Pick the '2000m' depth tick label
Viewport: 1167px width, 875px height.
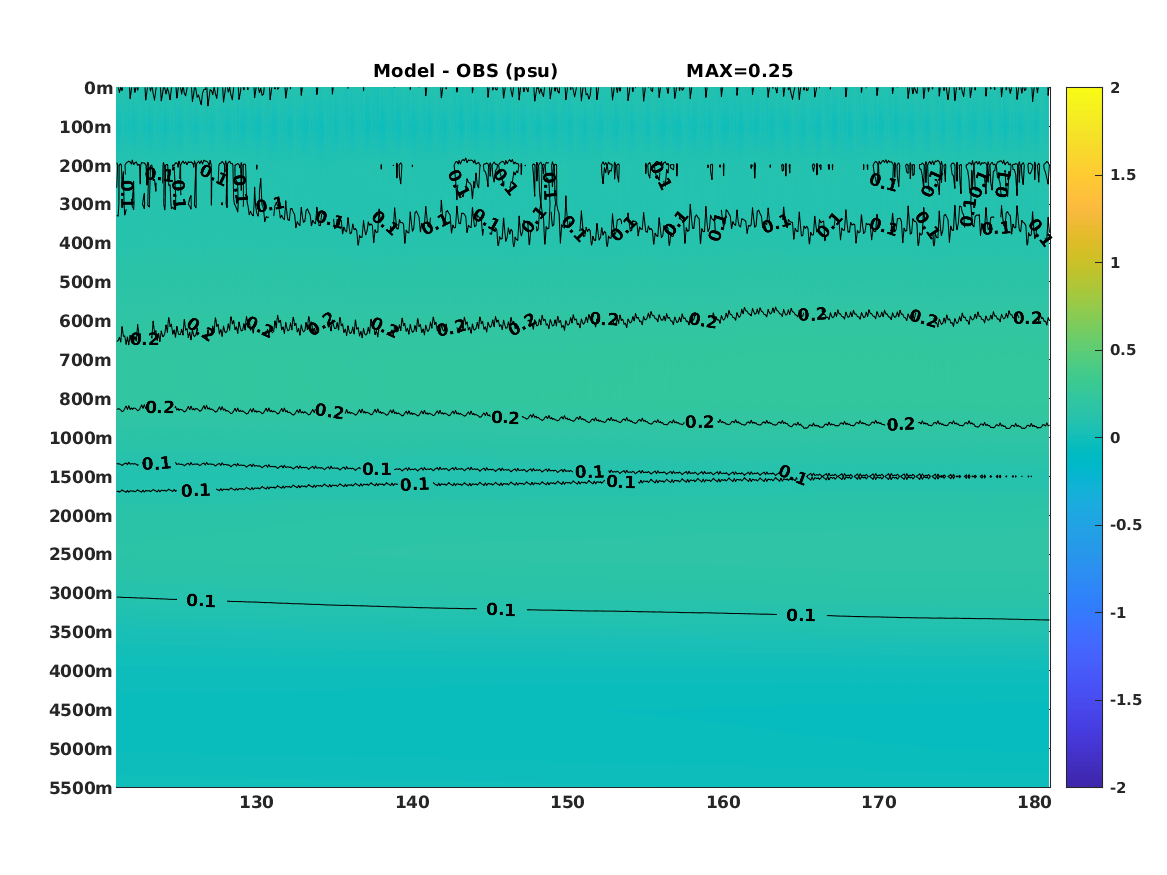tap(81, 516)
